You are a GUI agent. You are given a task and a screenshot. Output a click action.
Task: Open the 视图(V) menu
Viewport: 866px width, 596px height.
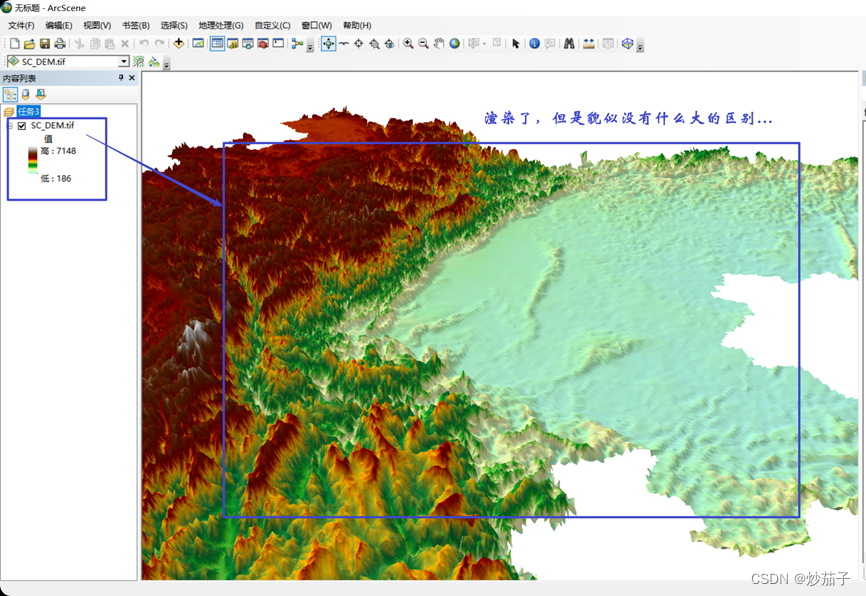(97, 25)
